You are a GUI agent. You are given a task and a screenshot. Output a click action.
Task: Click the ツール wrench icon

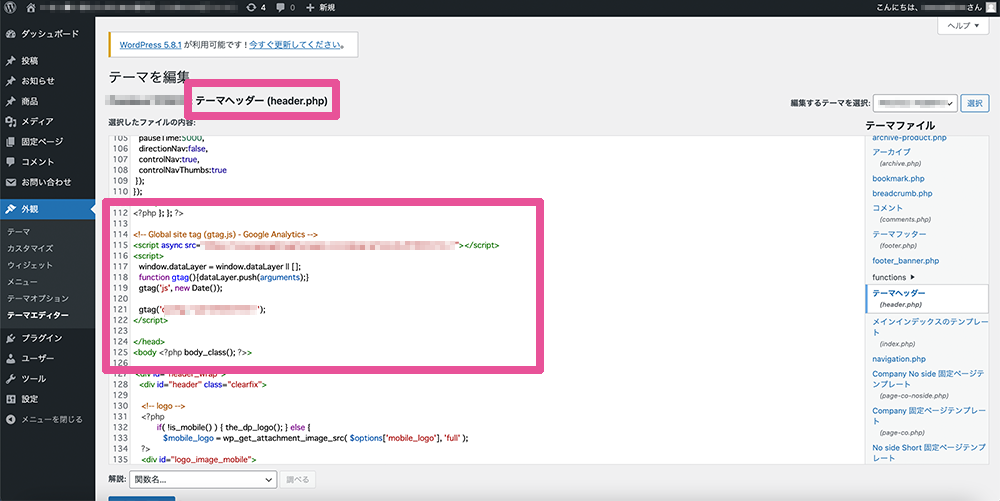[x=10, y=379]
